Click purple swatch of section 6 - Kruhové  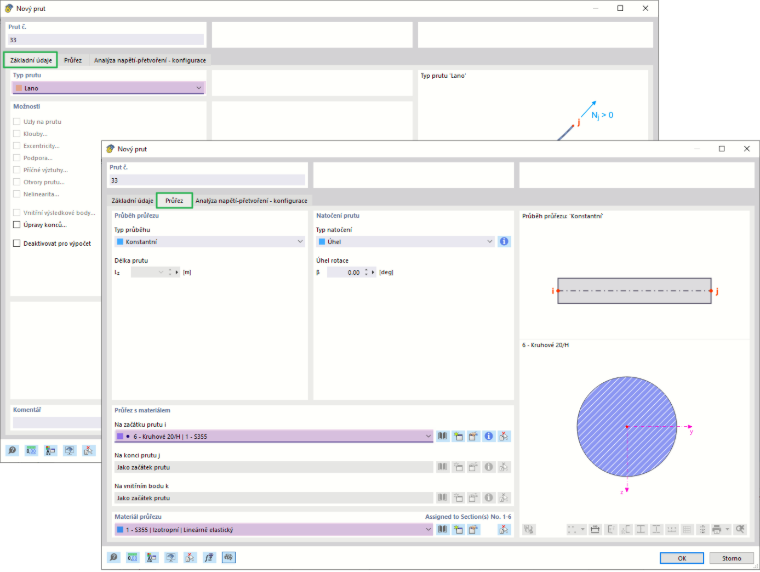point(120,436)
